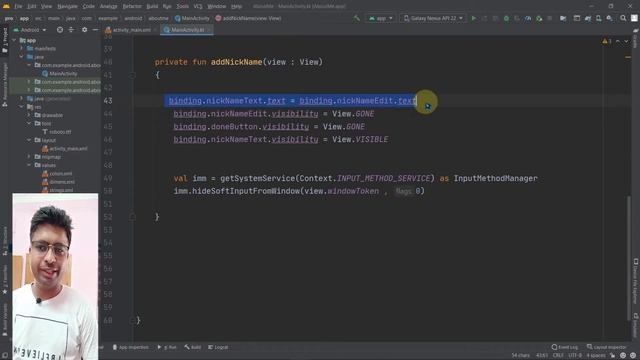
Task: Select MainActivity file in project tree
Action: pos(59,73)
